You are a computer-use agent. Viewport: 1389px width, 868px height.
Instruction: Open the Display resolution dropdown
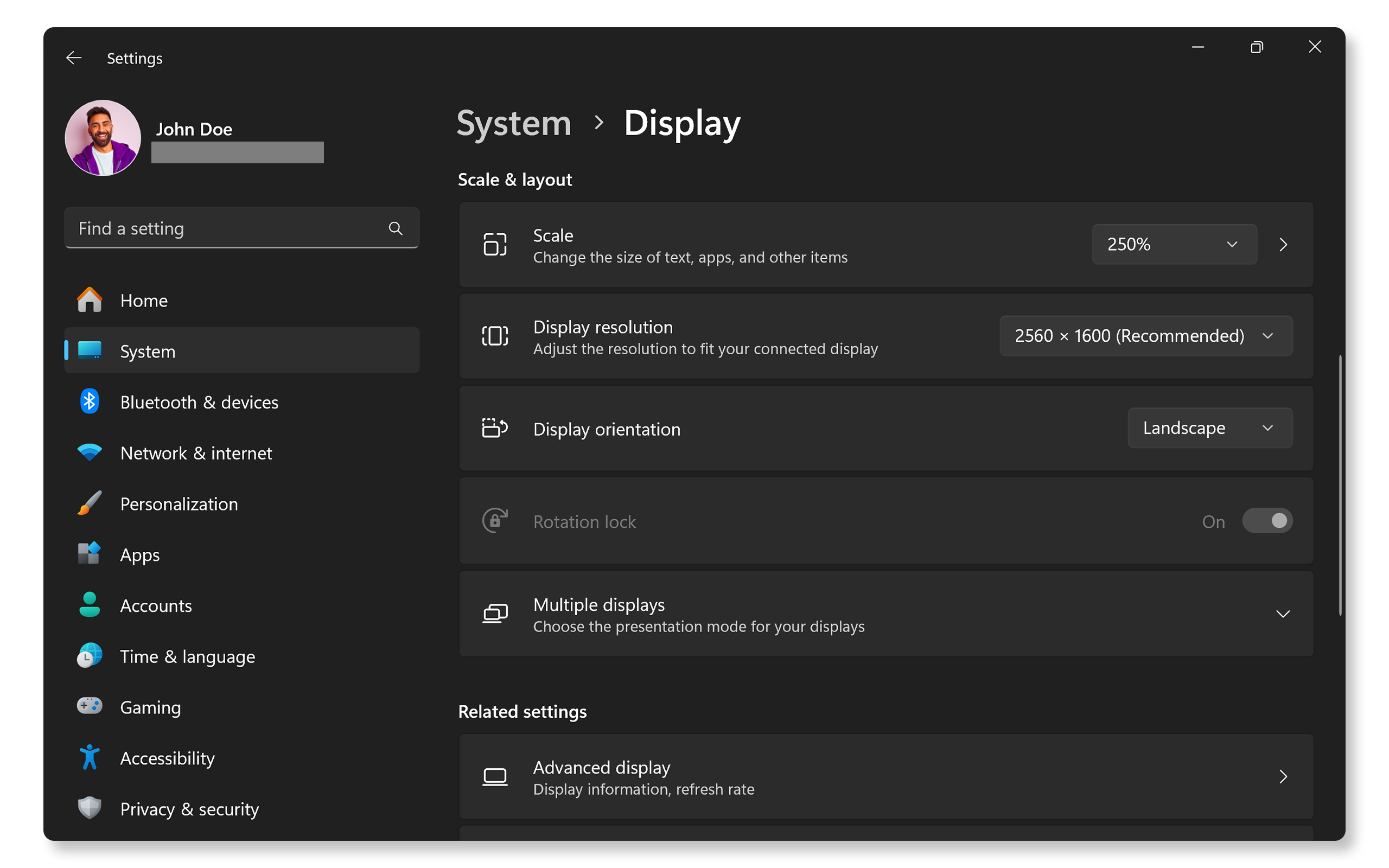click(1145, 336)
